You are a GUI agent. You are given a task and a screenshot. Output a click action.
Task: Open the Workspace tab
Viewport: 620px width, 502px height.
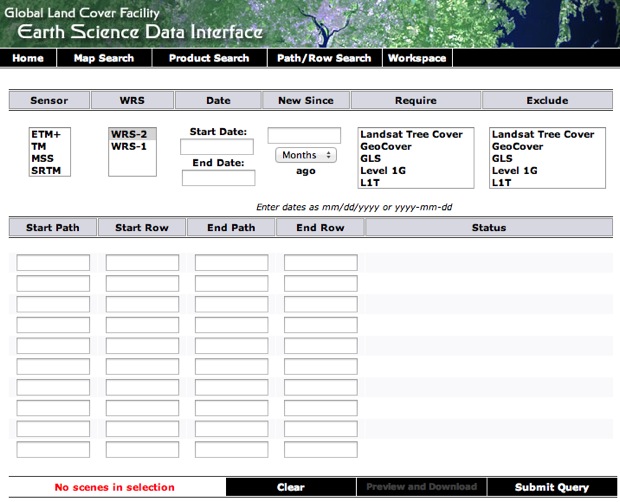[417, 58]
